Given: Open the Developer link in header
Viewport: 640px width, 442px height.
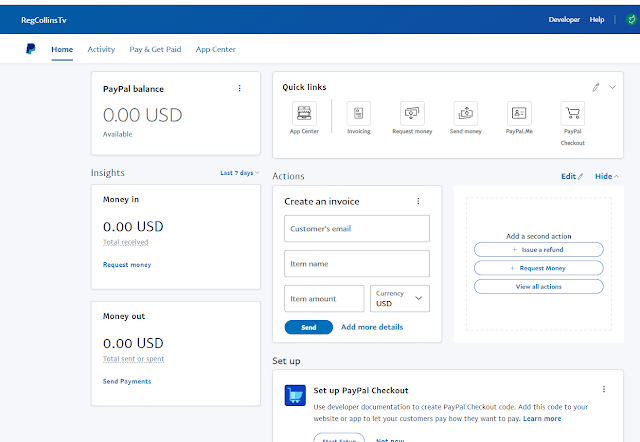Looking at the screenshot, I should [x=564, y=20].
